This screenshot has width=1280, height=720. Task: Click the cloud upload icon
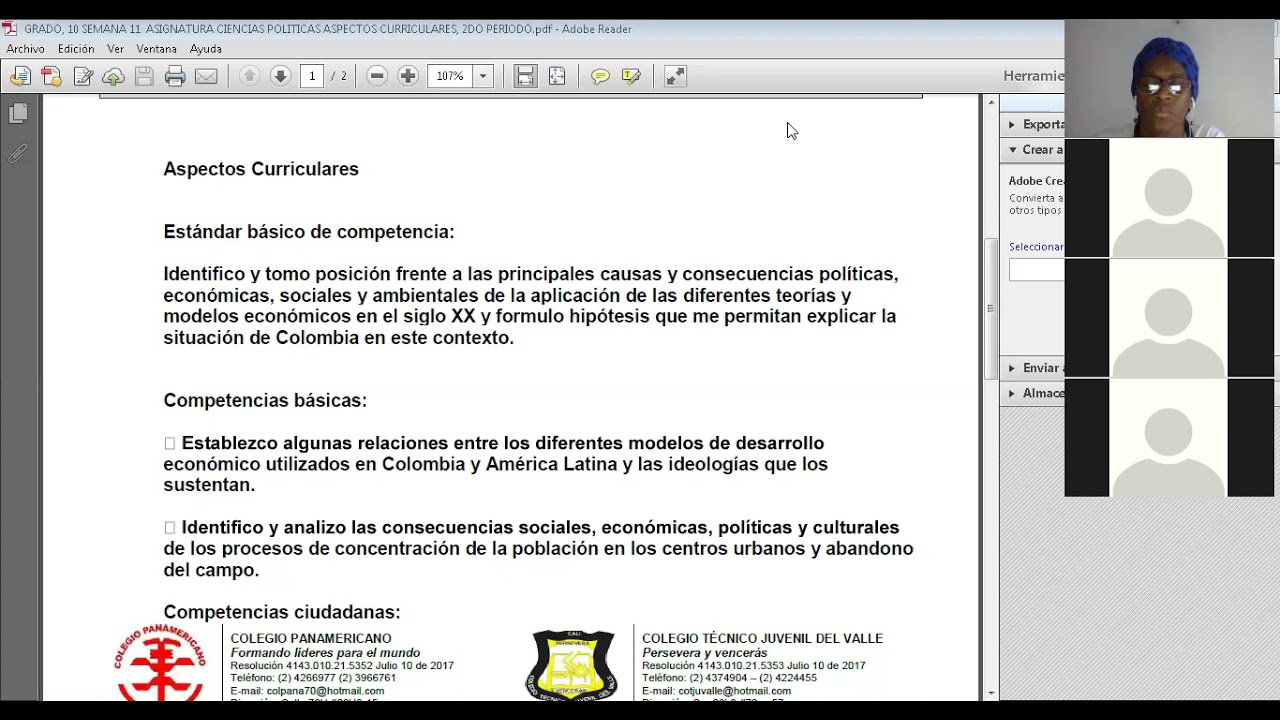pos(113,76)
